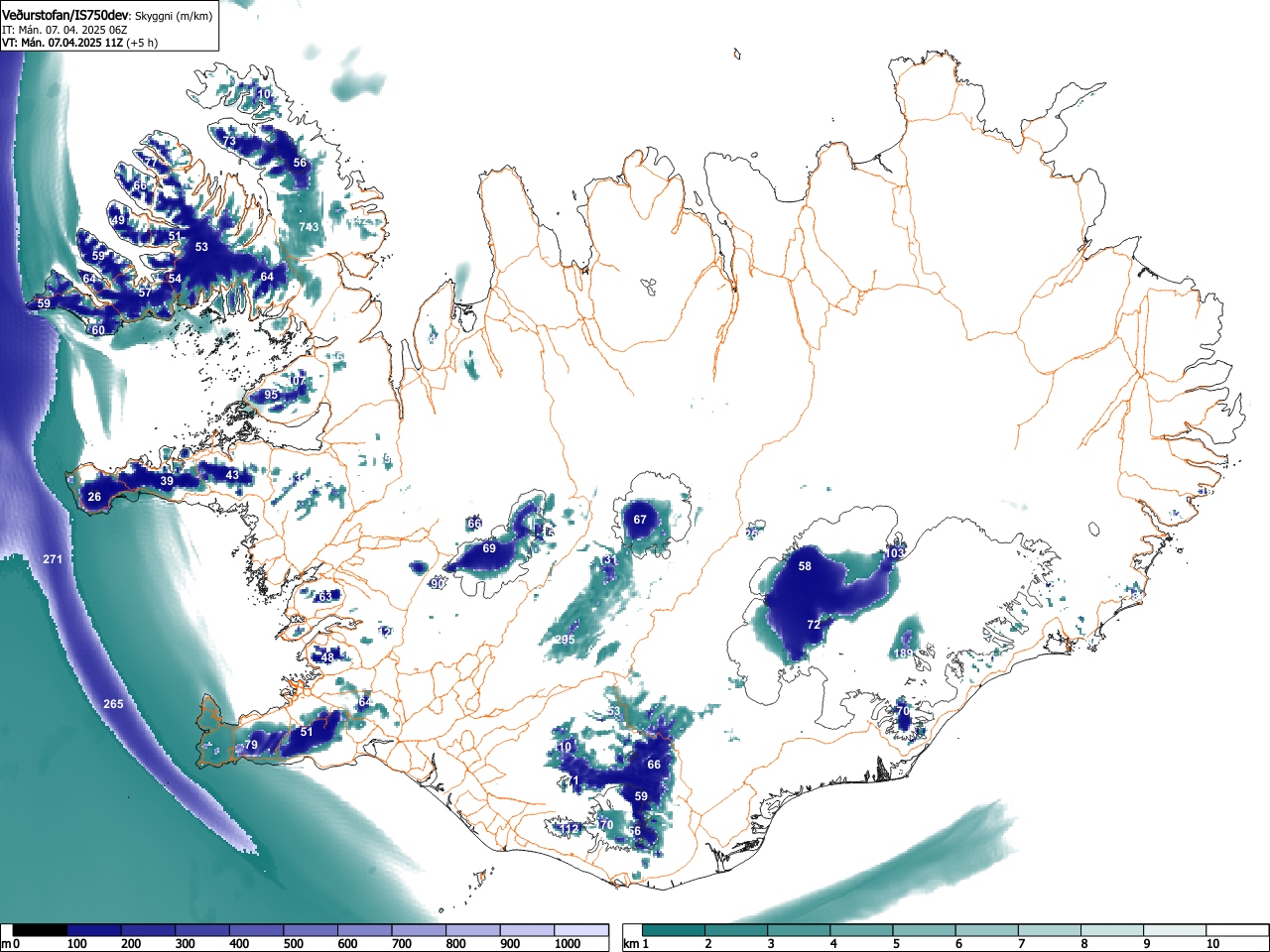Viewport: 1270px width, 952px height.
Task: Select the '49' value in the Westfjords
Action: 118,220
